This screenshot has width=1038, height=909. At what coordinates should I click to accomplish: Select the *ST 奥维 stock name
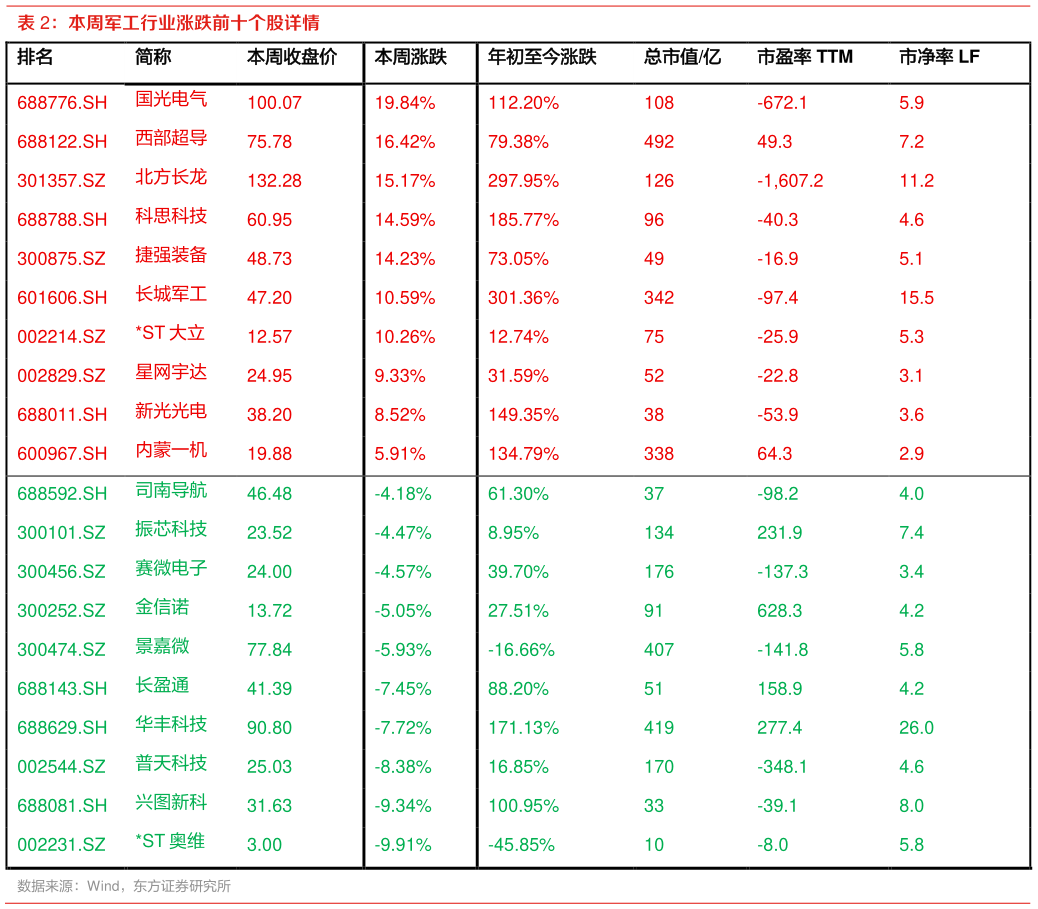[x=170, y=844]
